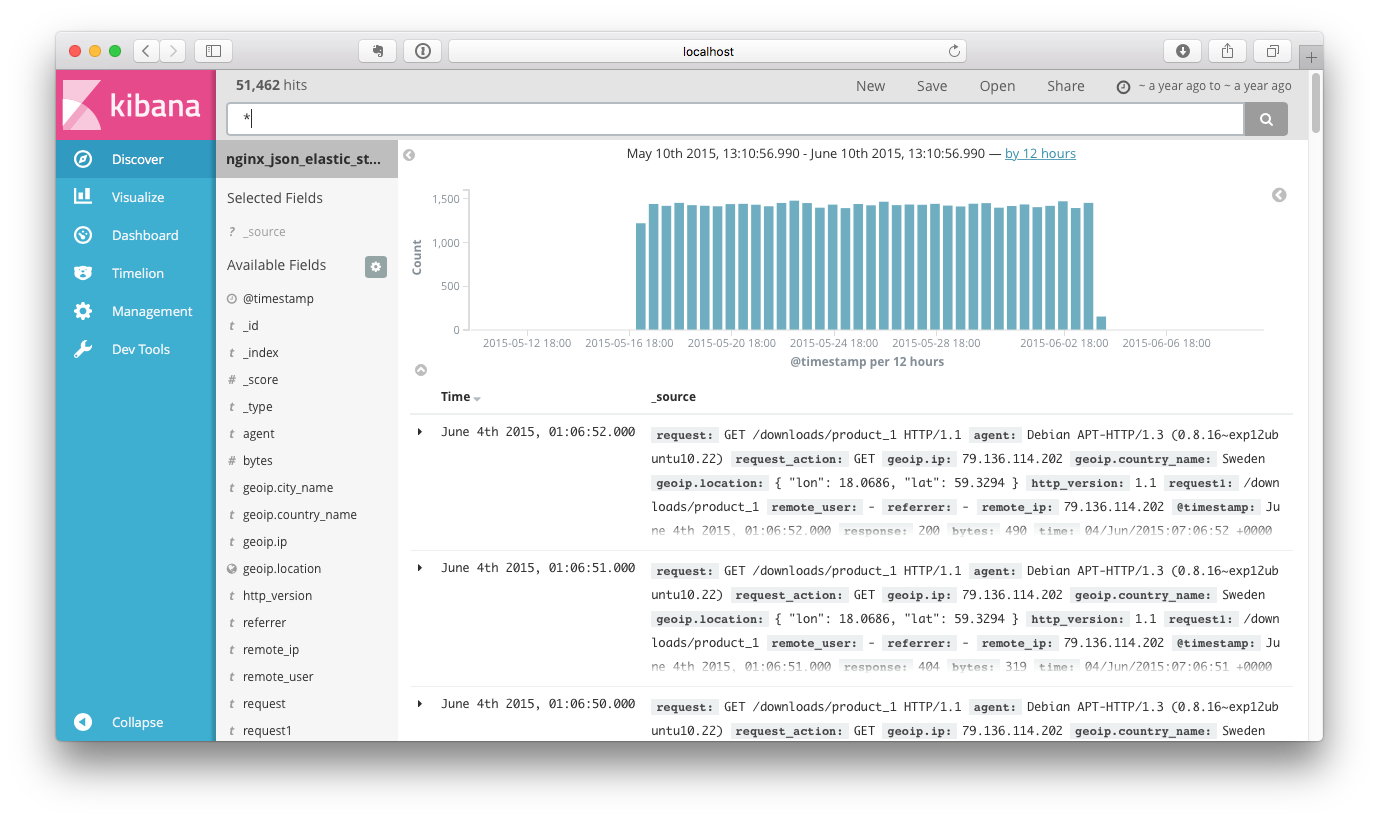This screenshot has height=821, width=1379.
Task: Click the Safari share icon
Action: pos(1227,51)
